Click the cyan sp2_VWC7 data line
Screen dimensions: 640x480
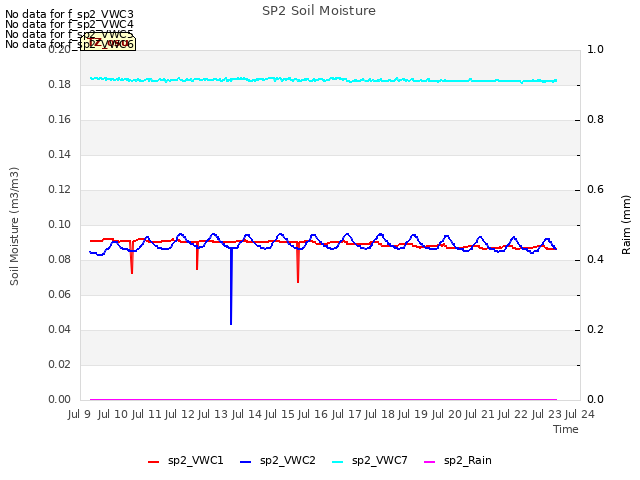(x=323, y=80)
